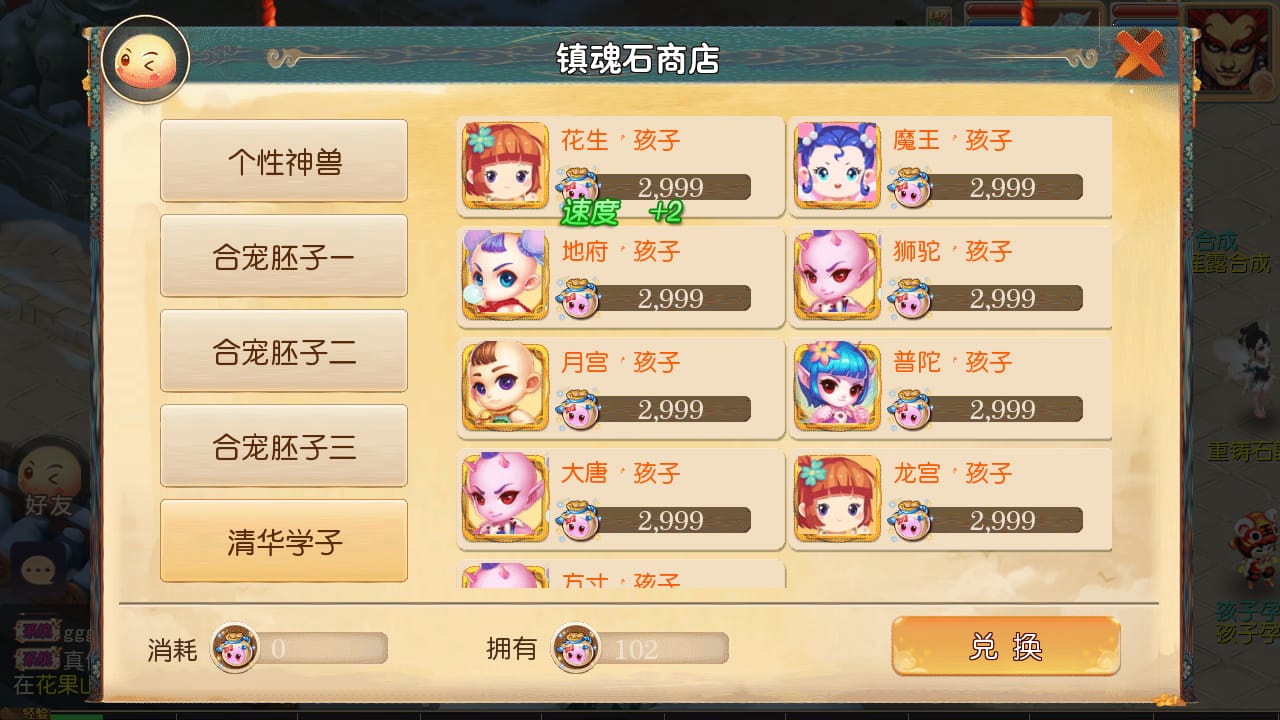Click the 兑换 exchange button
This screenshot has height=720, width=1280.
[1006, 647]
